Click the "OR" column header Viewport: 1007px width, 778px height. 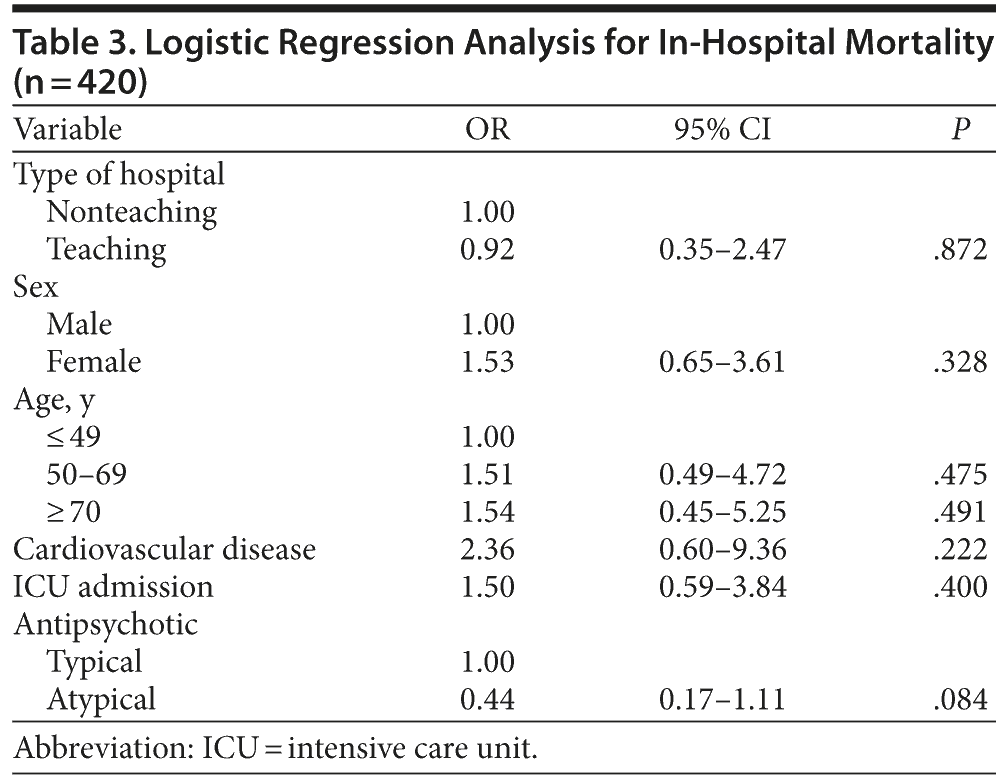(487, 130)
